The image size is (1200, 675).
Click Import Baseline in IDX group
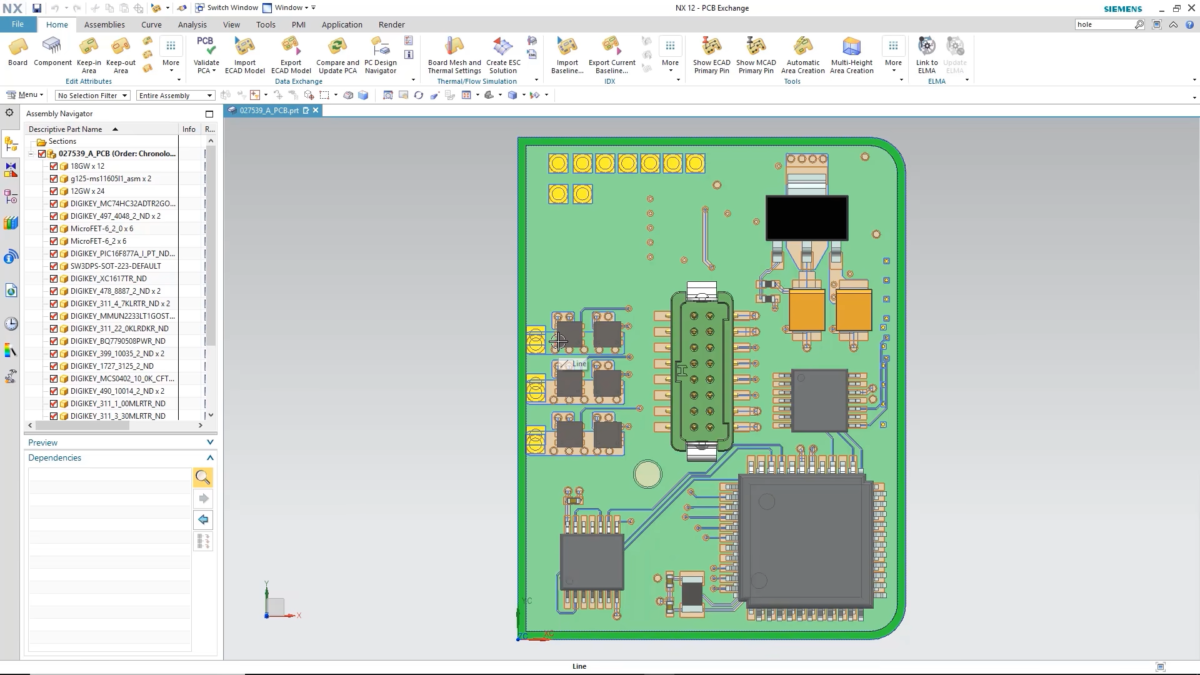567,56
